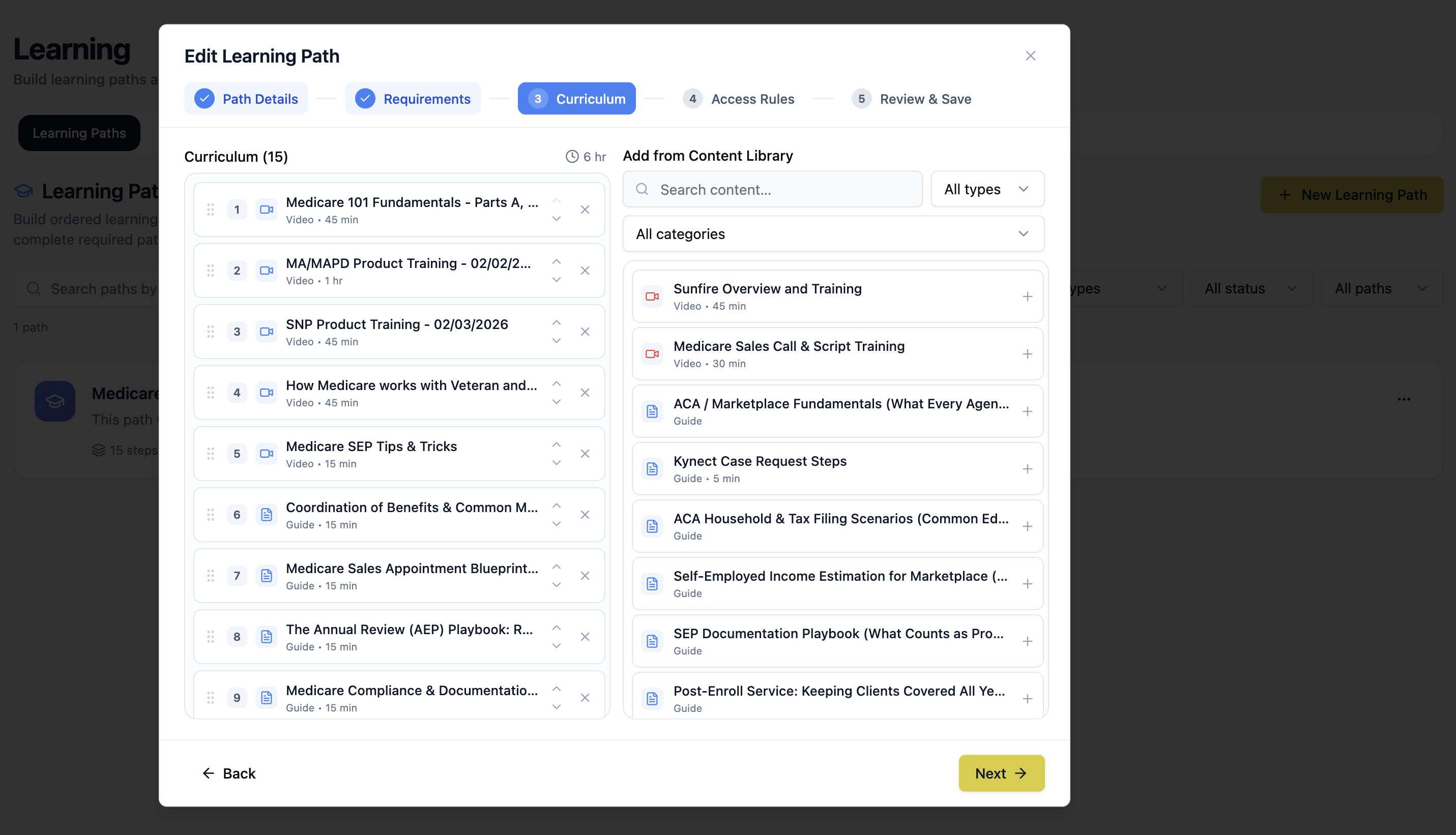This screenshot has height=835, width=1456.
Task: Close the Edit Learning Path dialog
Action: [1030, 55]
